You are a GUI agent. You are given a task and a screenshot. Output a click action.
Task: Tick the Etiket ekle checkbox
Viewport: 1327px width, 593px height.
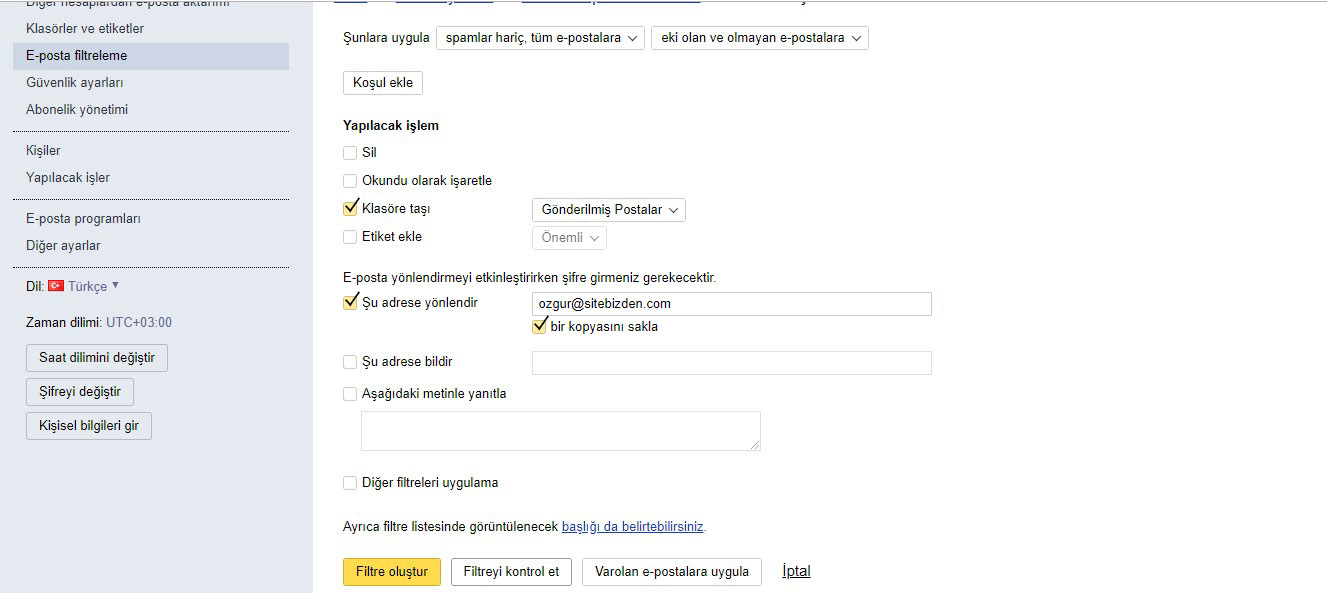click(x=350, y=237)
